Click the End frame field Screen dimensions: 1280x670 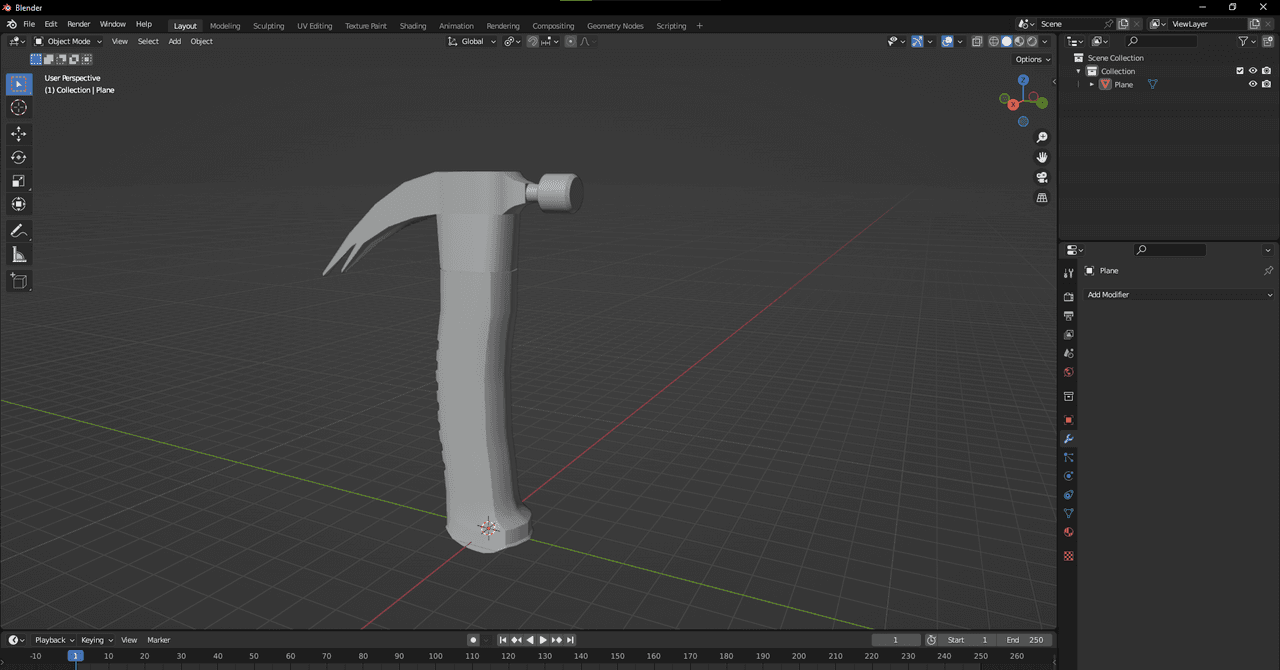[x=1025, y=640]
